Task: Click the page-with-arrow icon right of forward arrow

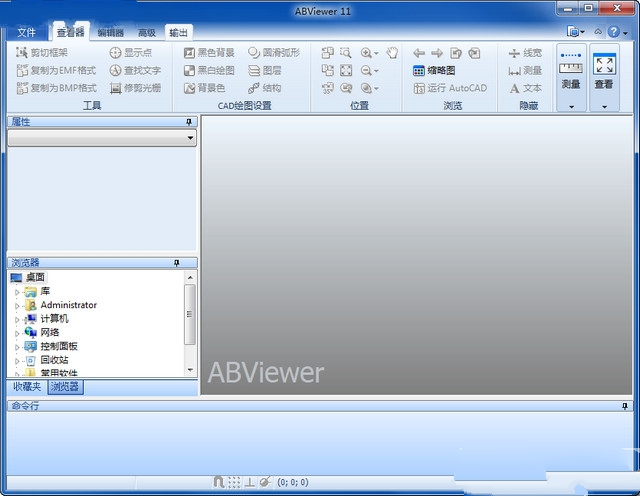Action: tap(456, 53)
